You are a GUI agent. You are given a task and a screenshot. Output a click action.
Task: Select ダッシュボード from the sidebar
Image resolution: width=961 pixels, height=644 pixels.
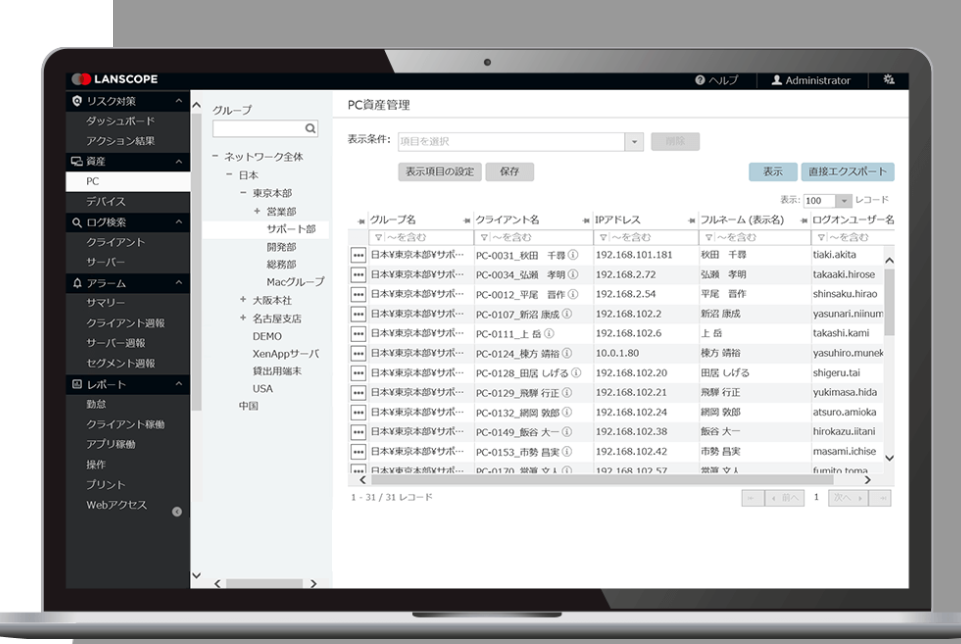[x=112, y=121]
